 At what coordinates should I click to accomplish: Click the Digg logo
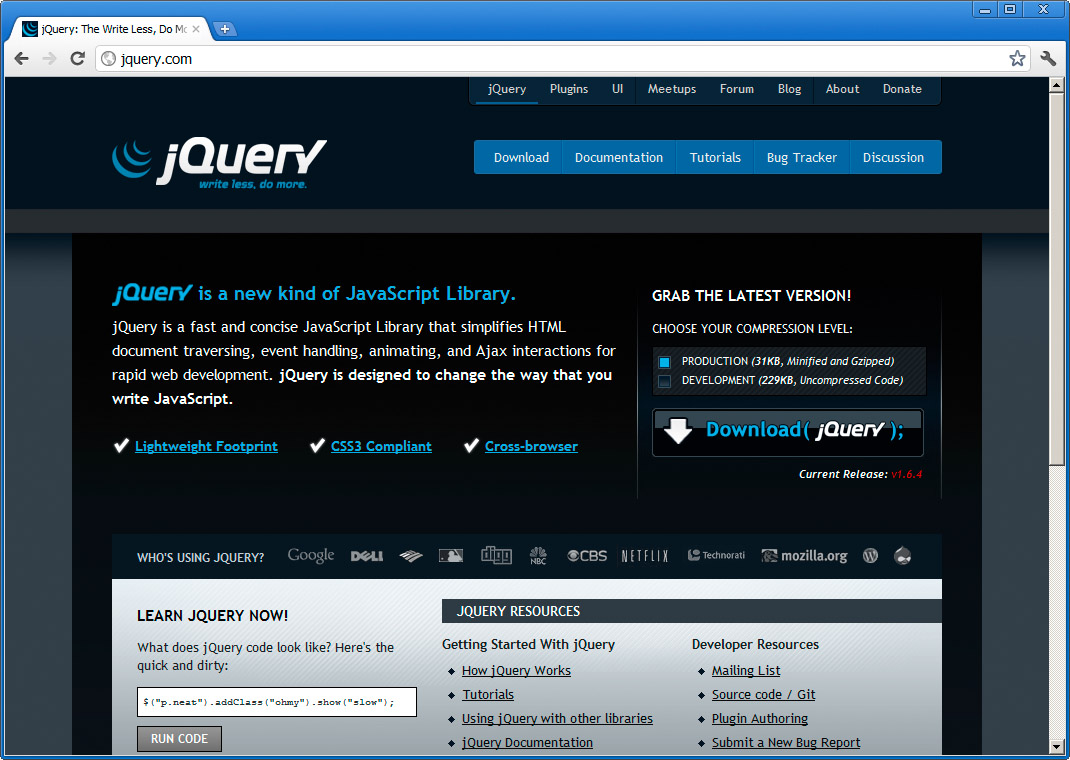click(496, 555)
